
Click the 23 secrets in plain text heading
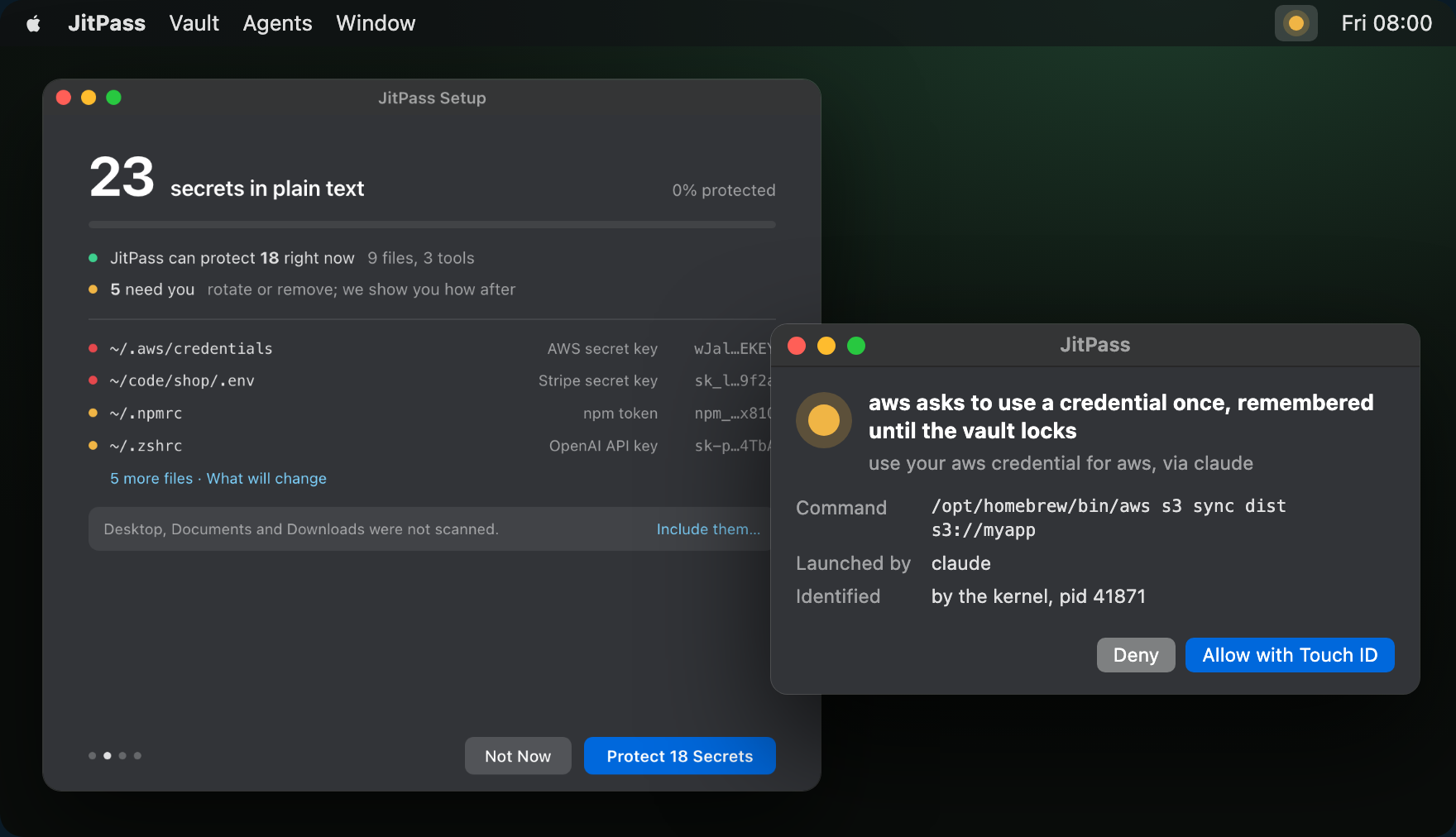click(x=227, y=178)
